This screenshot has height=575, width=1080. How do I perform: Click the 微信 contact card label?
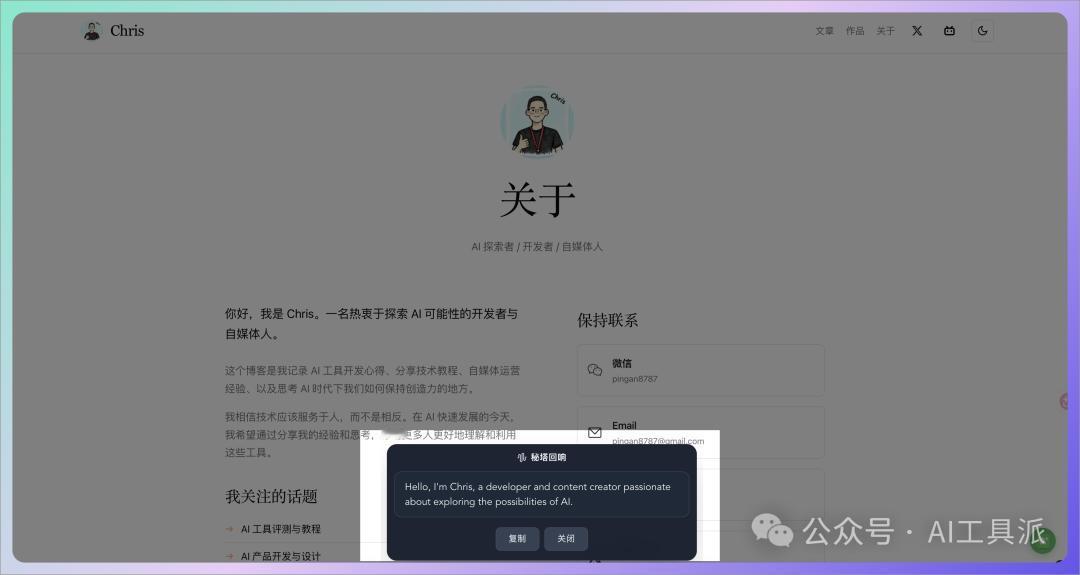tap(621, 363)
